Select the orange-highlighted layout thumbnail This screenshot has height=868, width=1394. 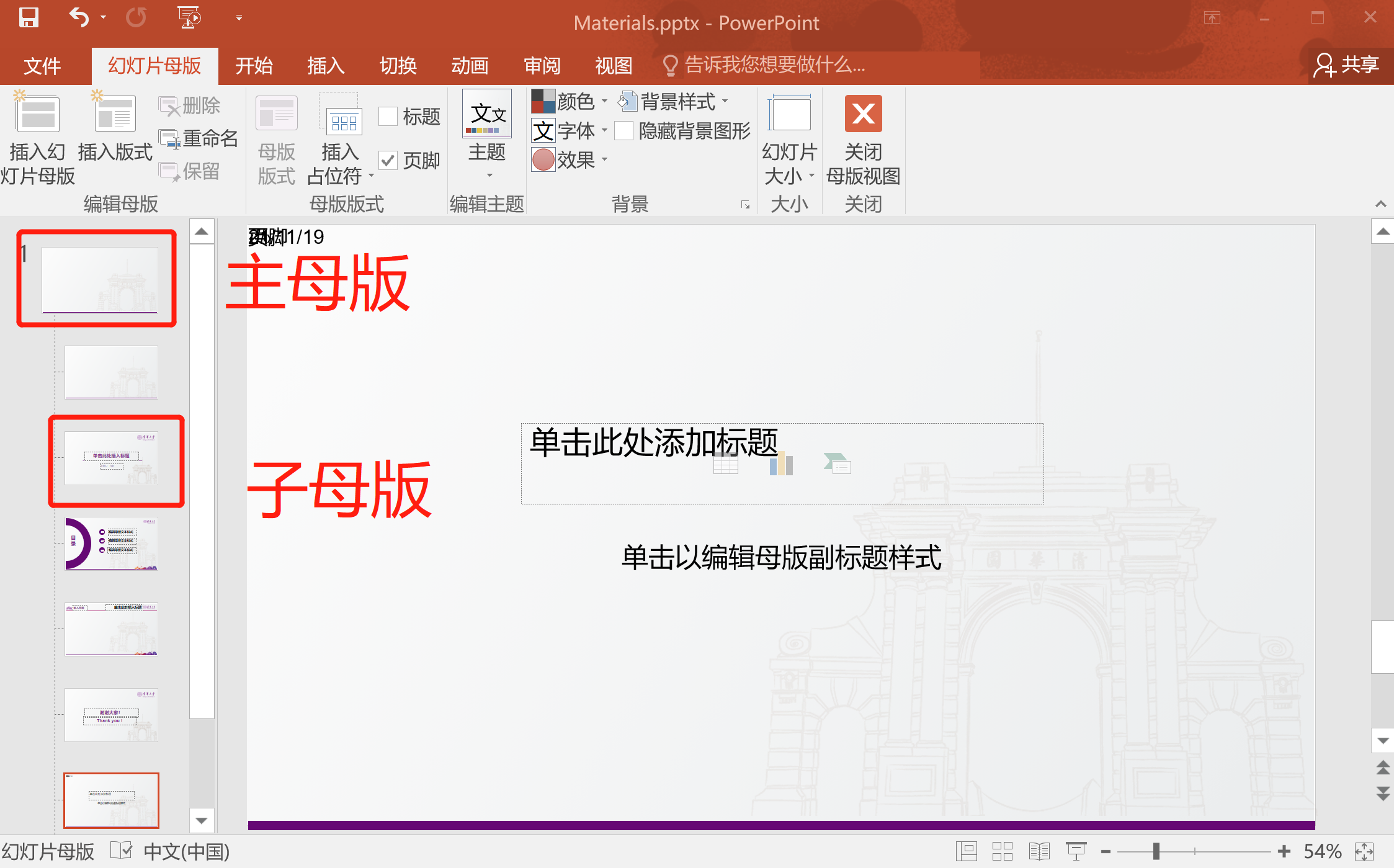tap(111, 800)
